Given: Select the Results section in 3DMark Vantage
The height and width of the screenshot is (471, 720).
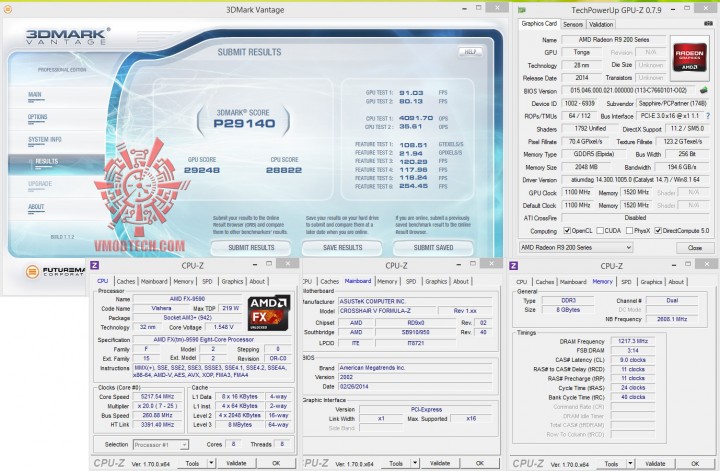Looking at the screenshot, I should (x=47, y=162).
